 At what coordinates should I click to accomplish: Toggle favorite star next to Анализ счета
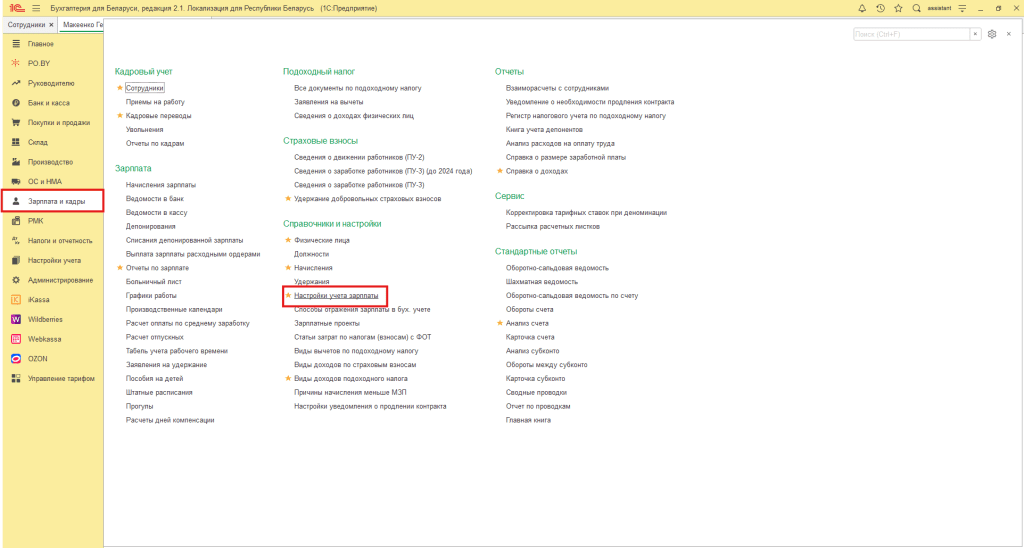click(x=500, y=323)
